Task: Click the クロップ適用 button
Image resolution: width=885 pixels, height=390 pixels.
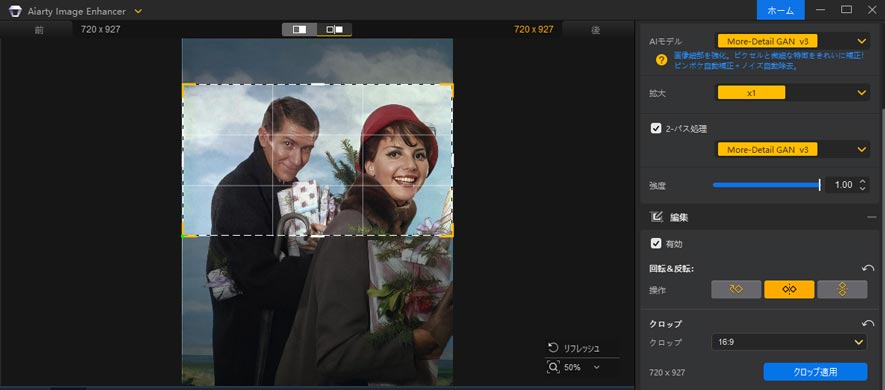Action: tap(815, 372)
